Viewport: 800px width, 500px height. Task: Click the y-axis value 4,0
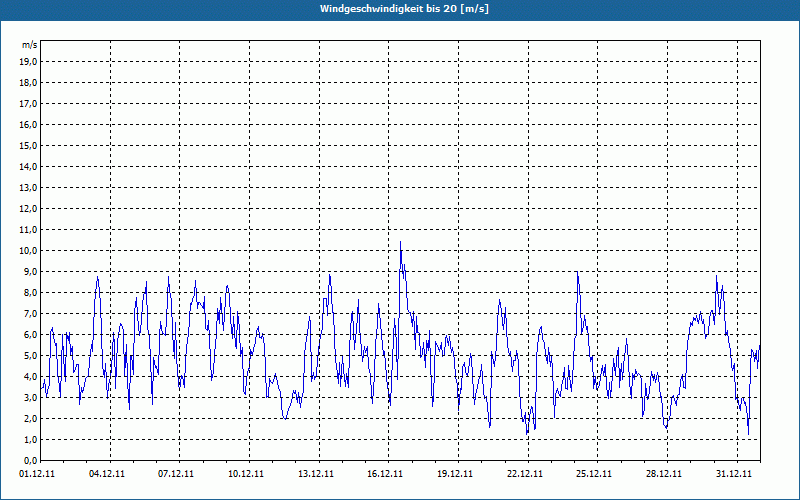coord(31,376)
